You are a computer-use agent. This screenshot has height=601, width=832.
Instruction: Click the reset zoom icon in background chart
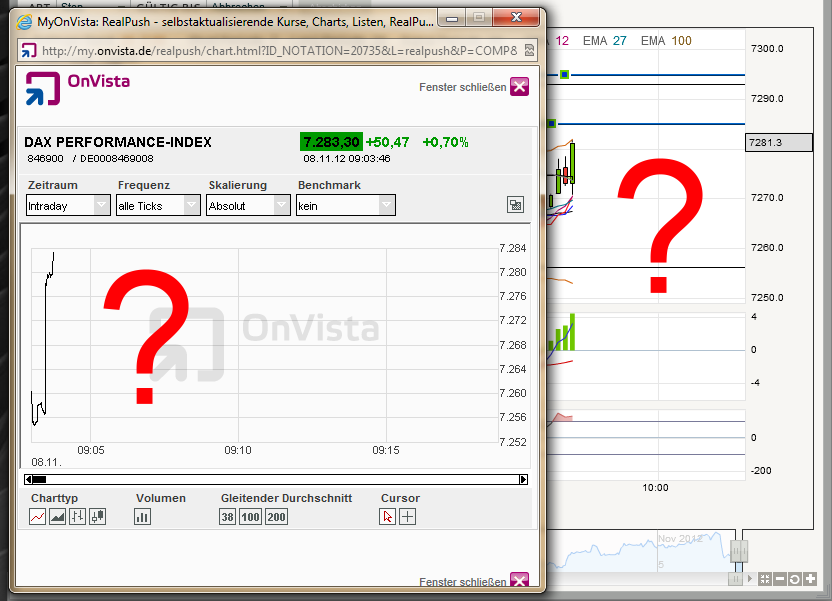[795, 579]
